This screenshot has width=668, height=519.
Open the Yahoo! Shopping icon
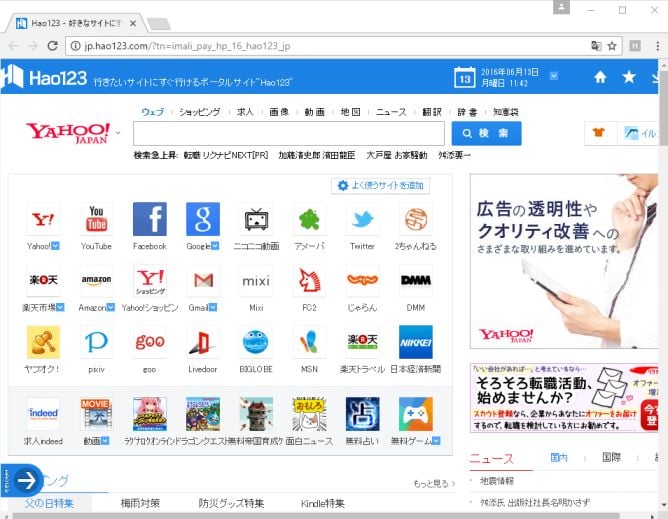[150, 280]
